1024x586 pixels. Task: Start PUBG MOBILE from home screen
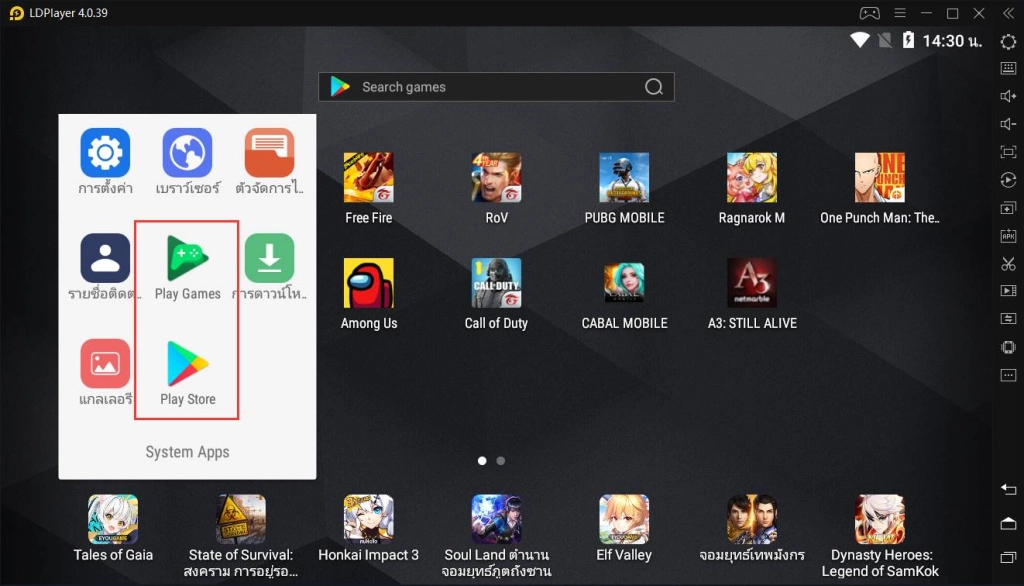coord(624,178)
